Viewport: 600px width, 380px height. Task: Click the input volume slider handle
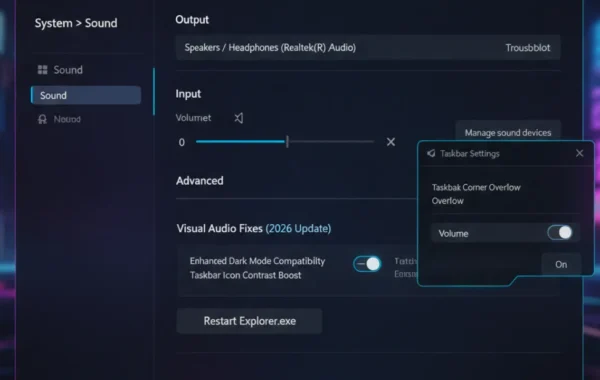tap(287, 142)
